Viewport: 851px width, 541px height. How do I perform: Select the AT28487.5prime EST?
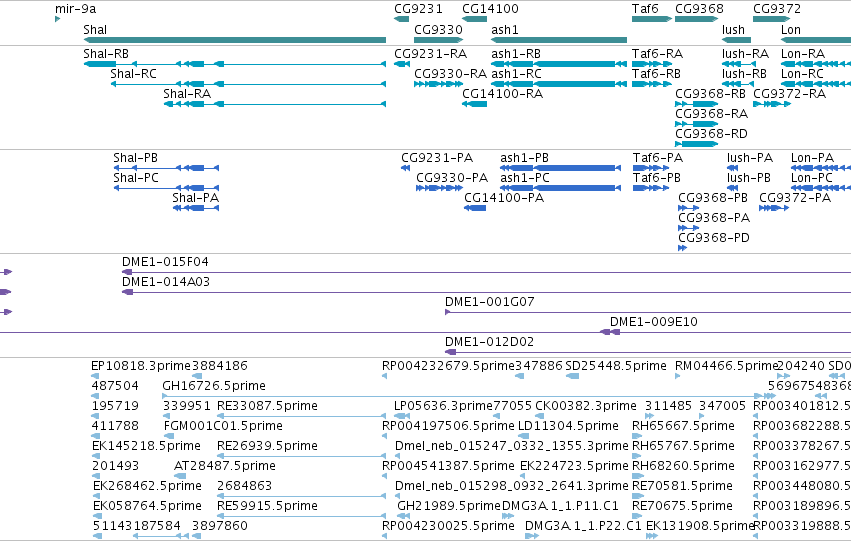[x=180, y=476]
